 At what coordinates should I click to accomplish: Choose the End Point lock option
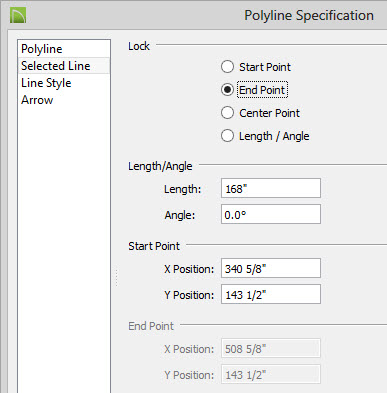tap(227, 90)
